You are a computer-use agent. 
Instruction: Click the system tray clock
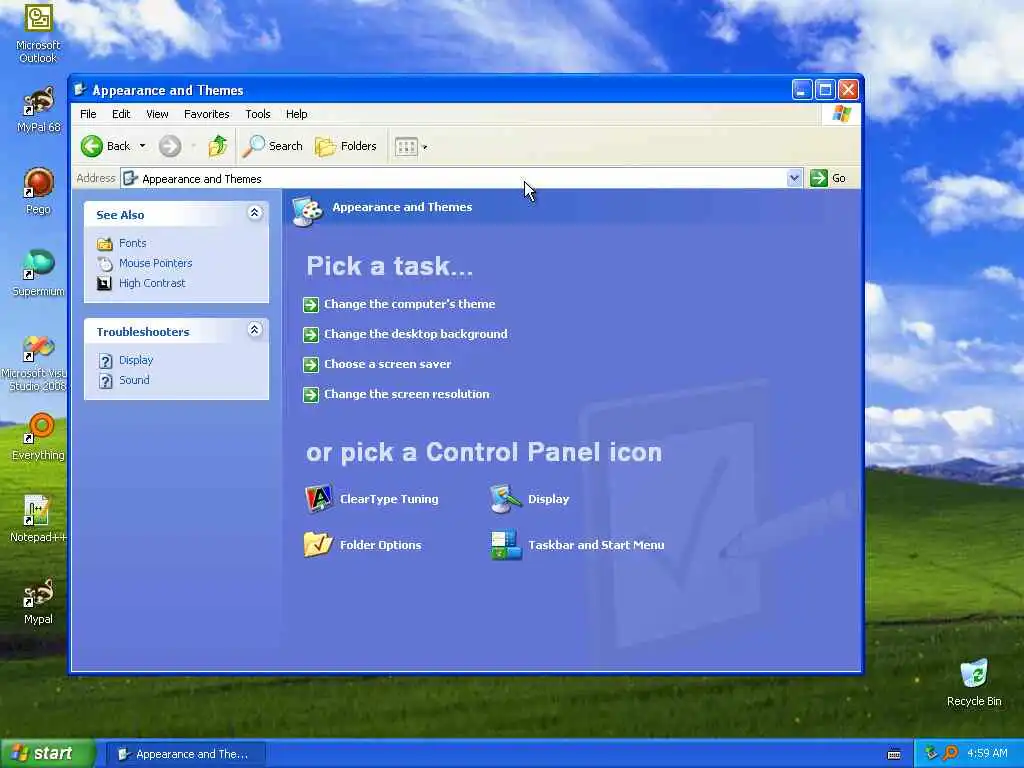click(987, 754)
